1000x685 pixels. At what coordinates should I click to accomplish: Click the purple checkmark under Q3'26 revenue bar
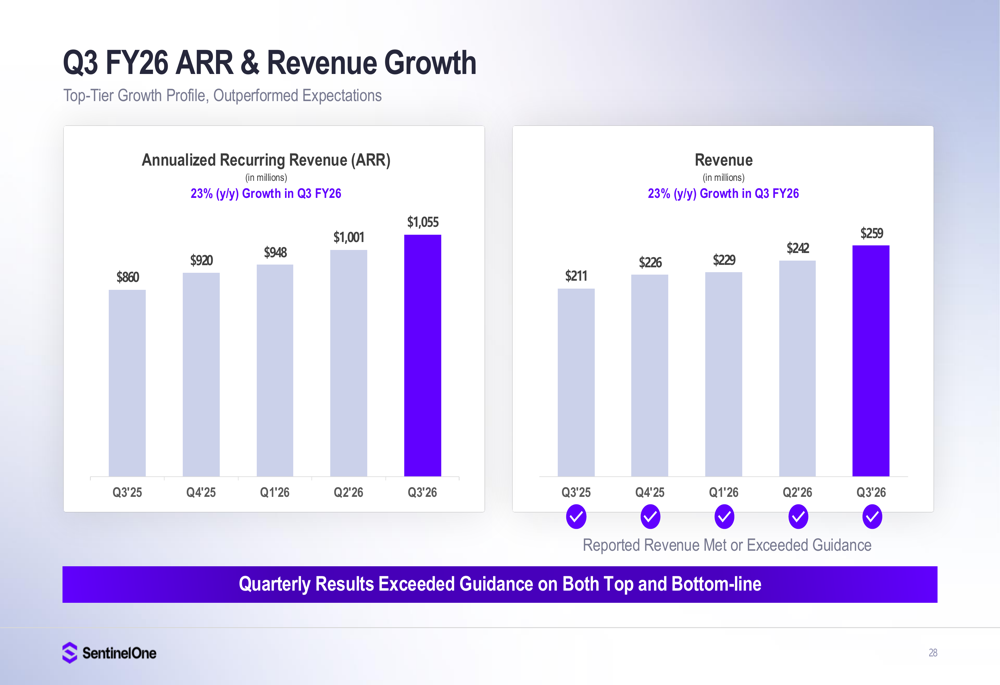pyautogui.click(x=871, y=517)
